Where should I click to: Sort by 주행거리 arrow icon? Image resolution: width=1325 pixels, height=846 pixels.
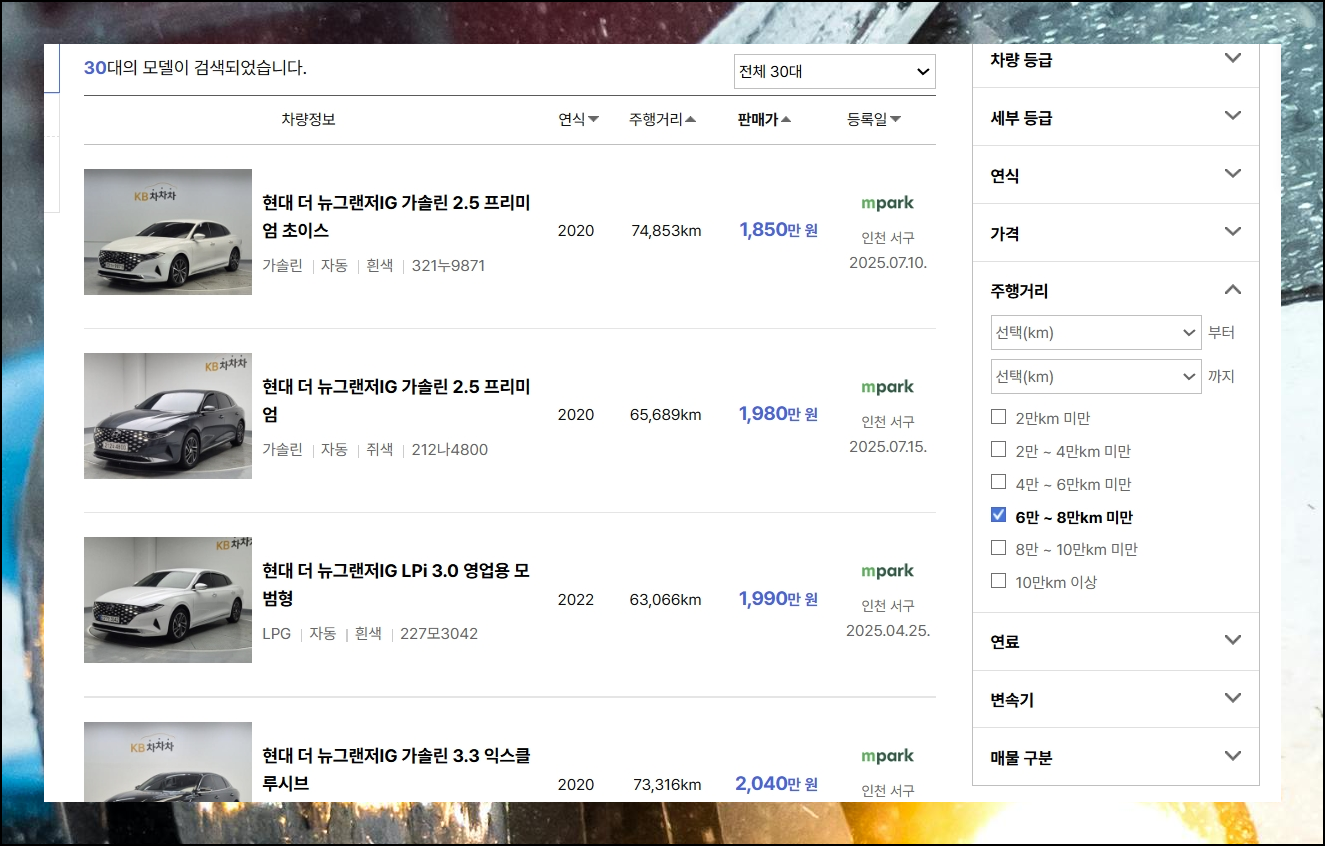pyautogui.click(x=691, y=120)
